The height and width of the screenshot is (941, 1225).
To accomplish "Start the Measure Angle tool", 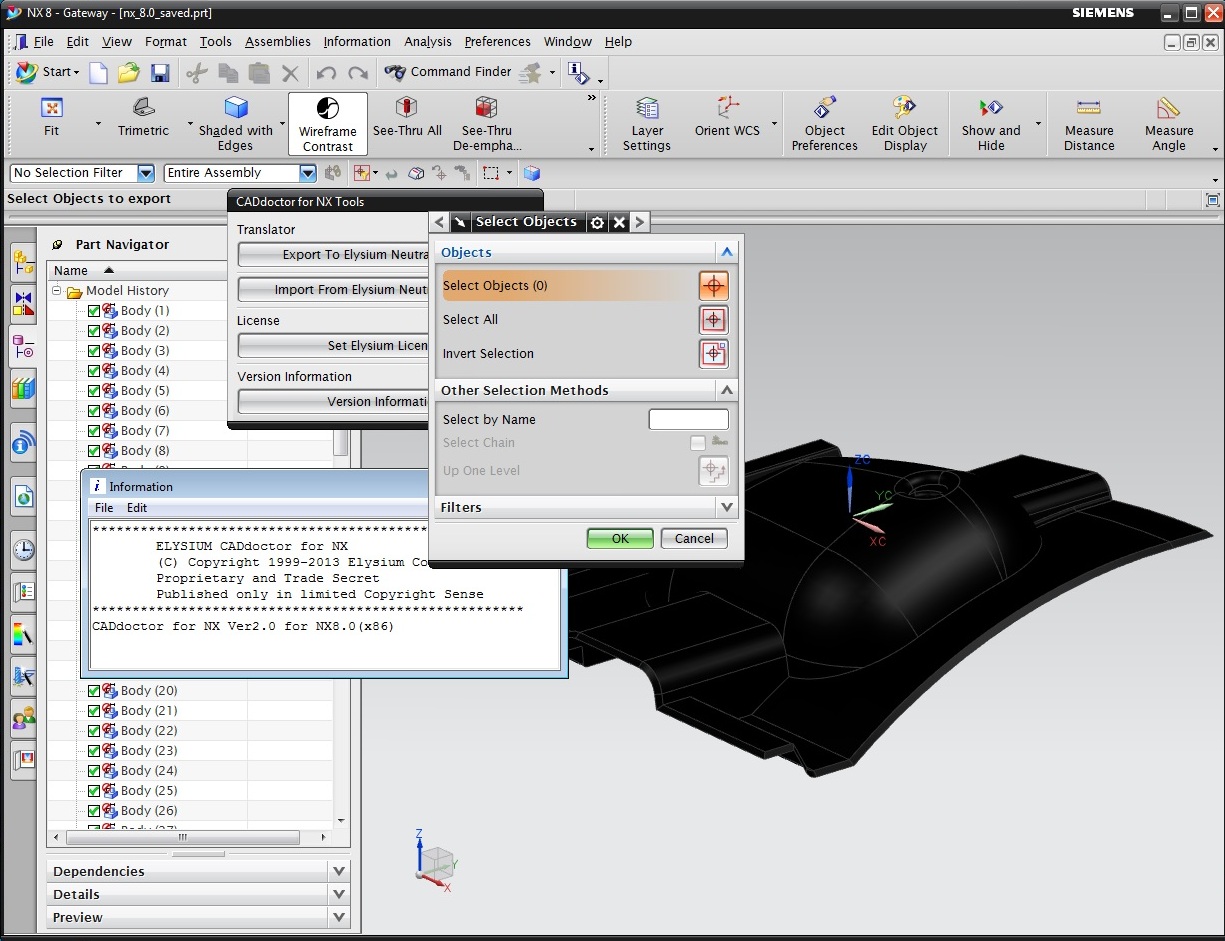I will [1169, 124].
